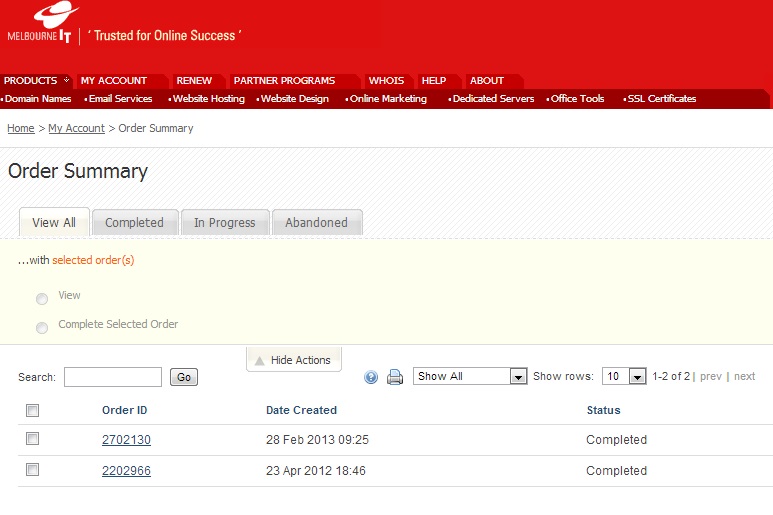Viewport: 773px width, 515px height.
Task: Open the Show rows dropdown
Action: point(624,377)
